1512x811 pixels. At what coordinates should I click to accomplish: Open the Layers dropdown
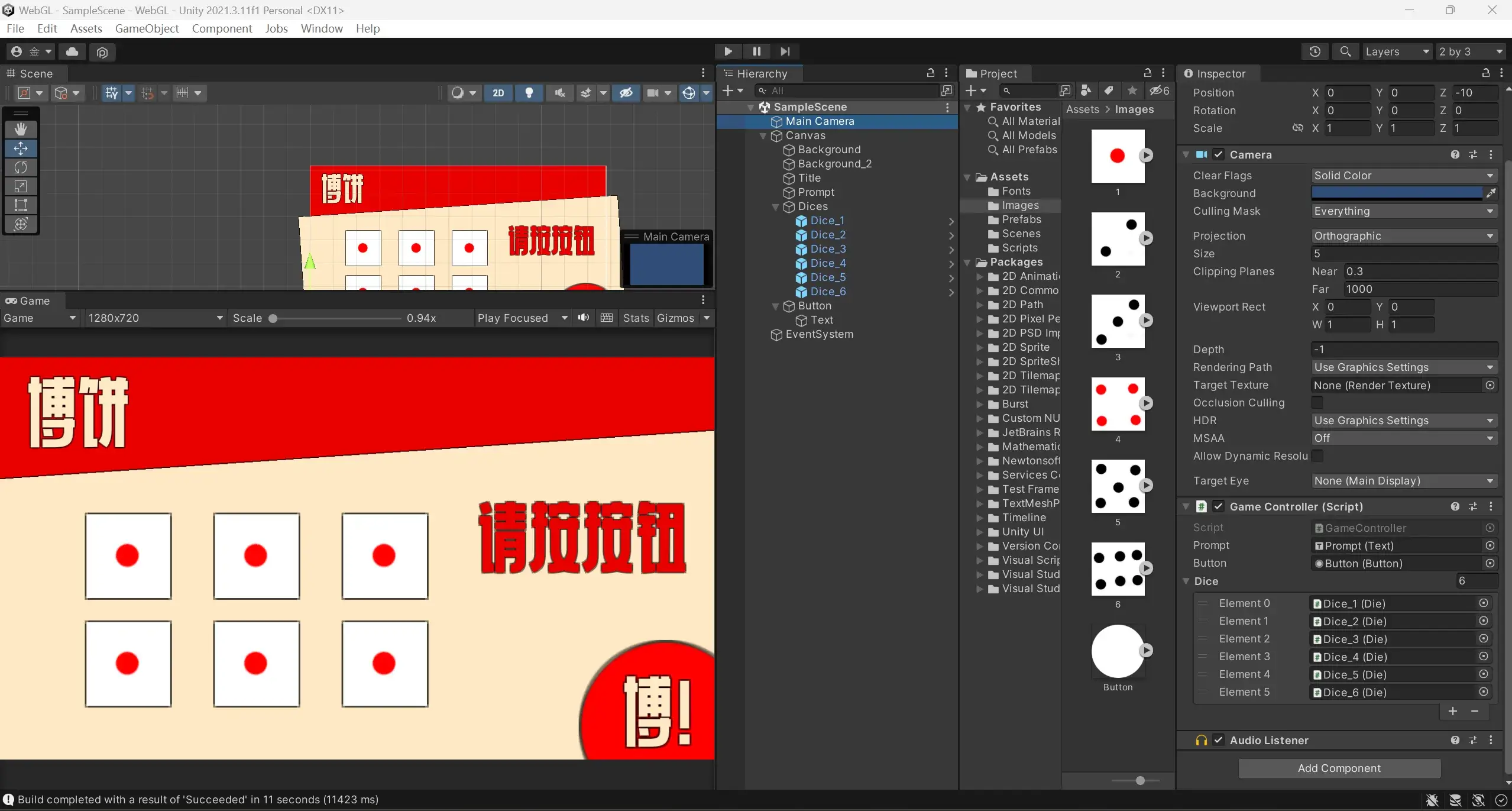(1396, 51)
